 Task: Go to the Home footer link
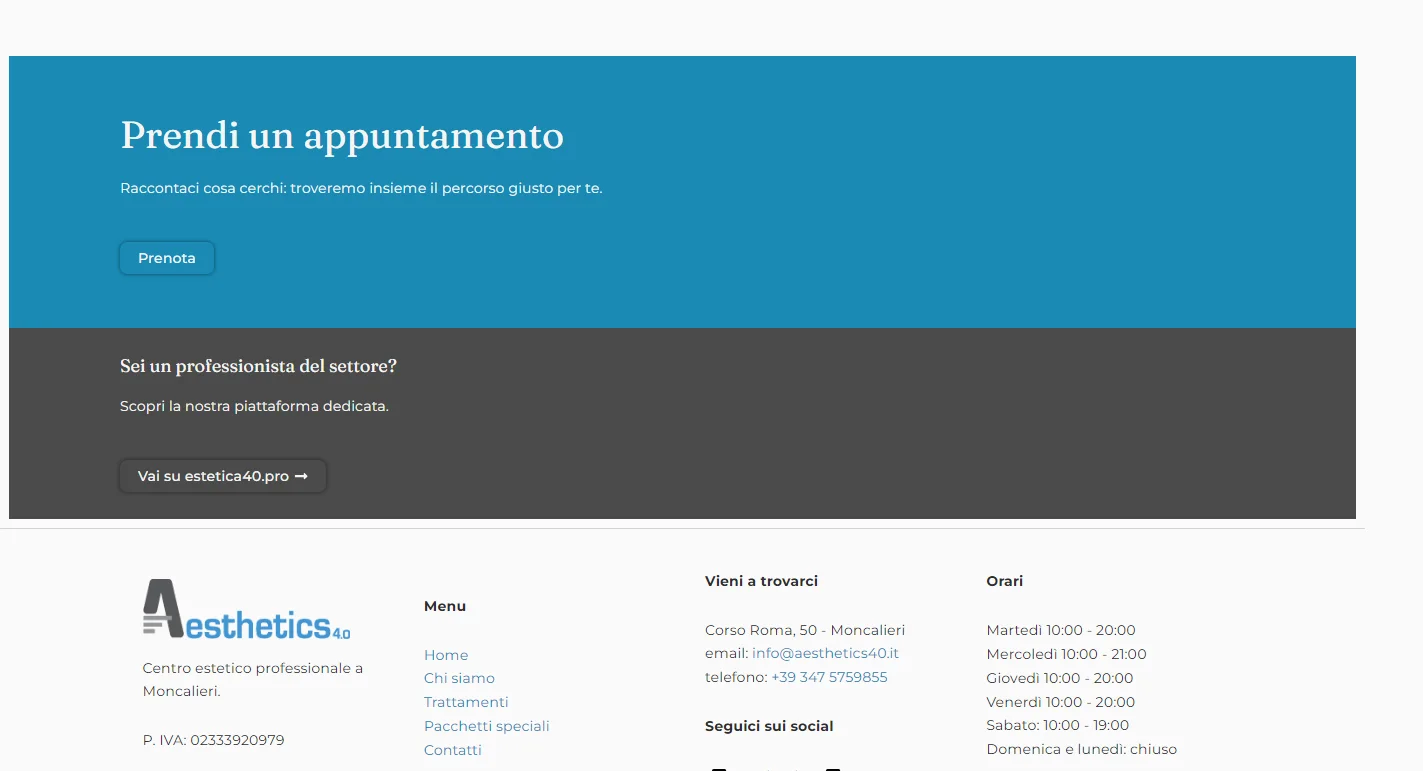(446, 655)
